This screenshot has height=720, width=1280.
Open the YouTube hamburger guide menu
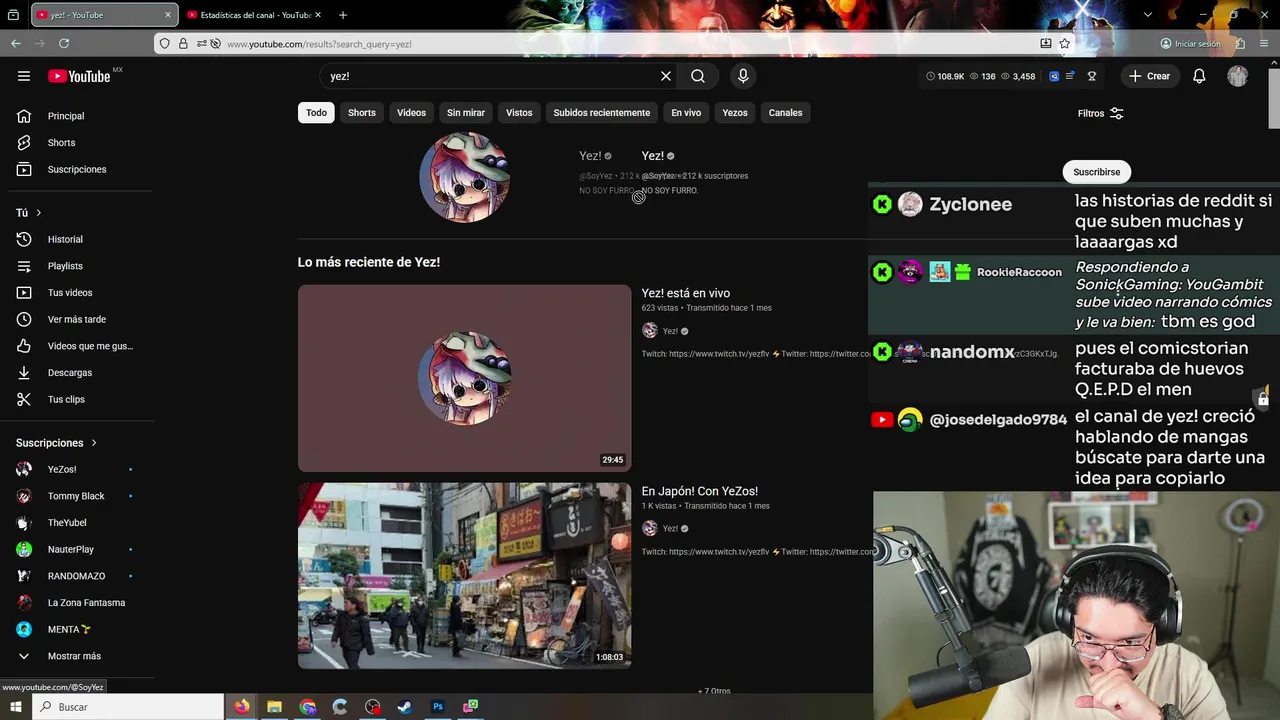coord(24,76)
